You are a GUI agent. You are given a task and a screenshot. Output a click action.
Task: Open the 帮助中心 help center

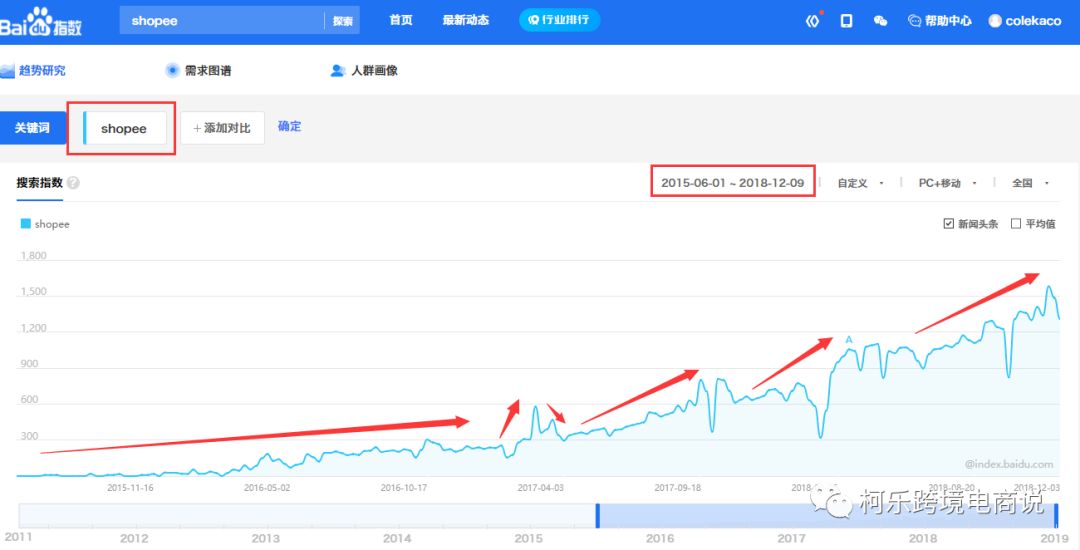pos(939,21)
